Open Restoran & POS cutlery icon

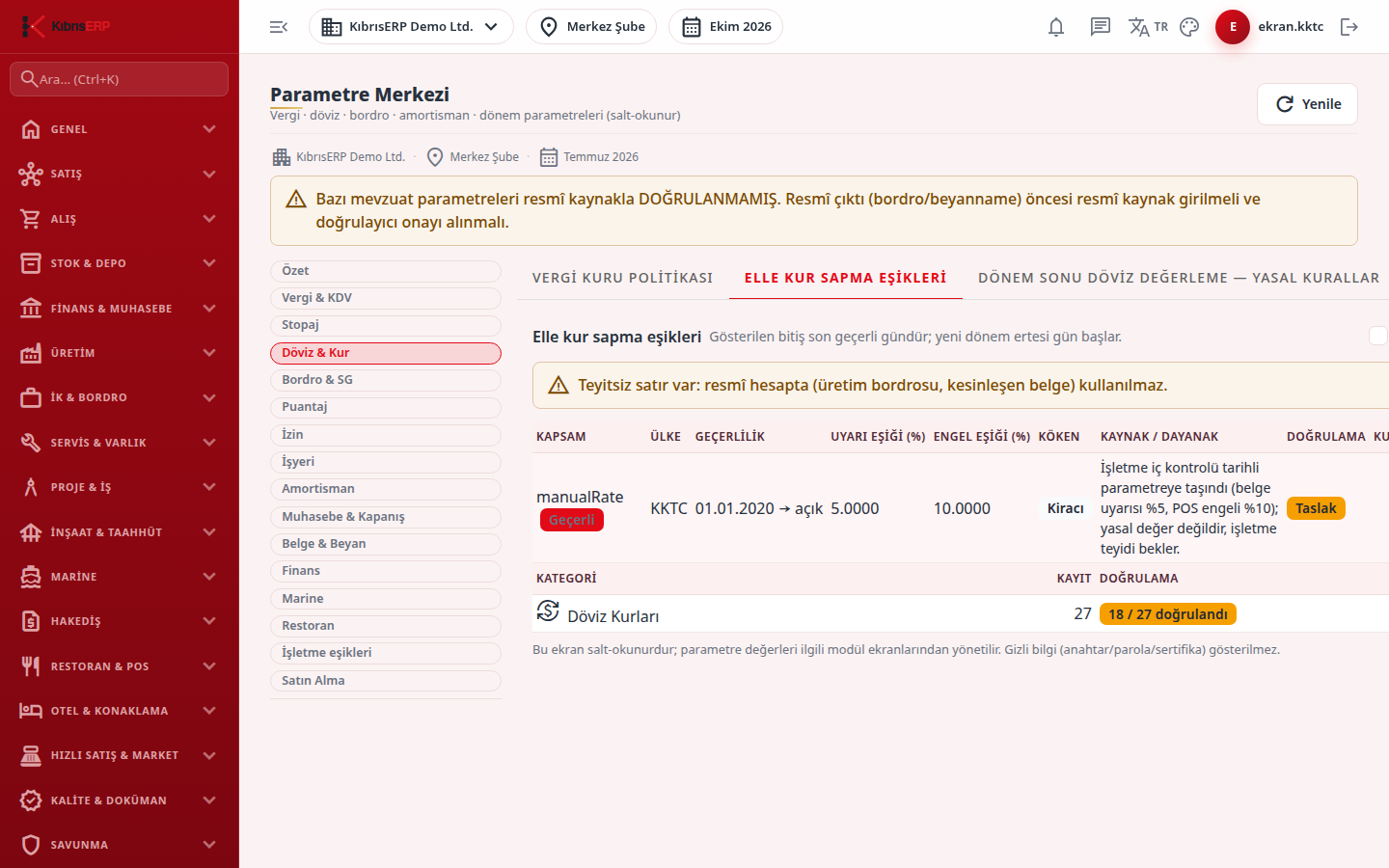pyautogui.click(x=31, y=666)
